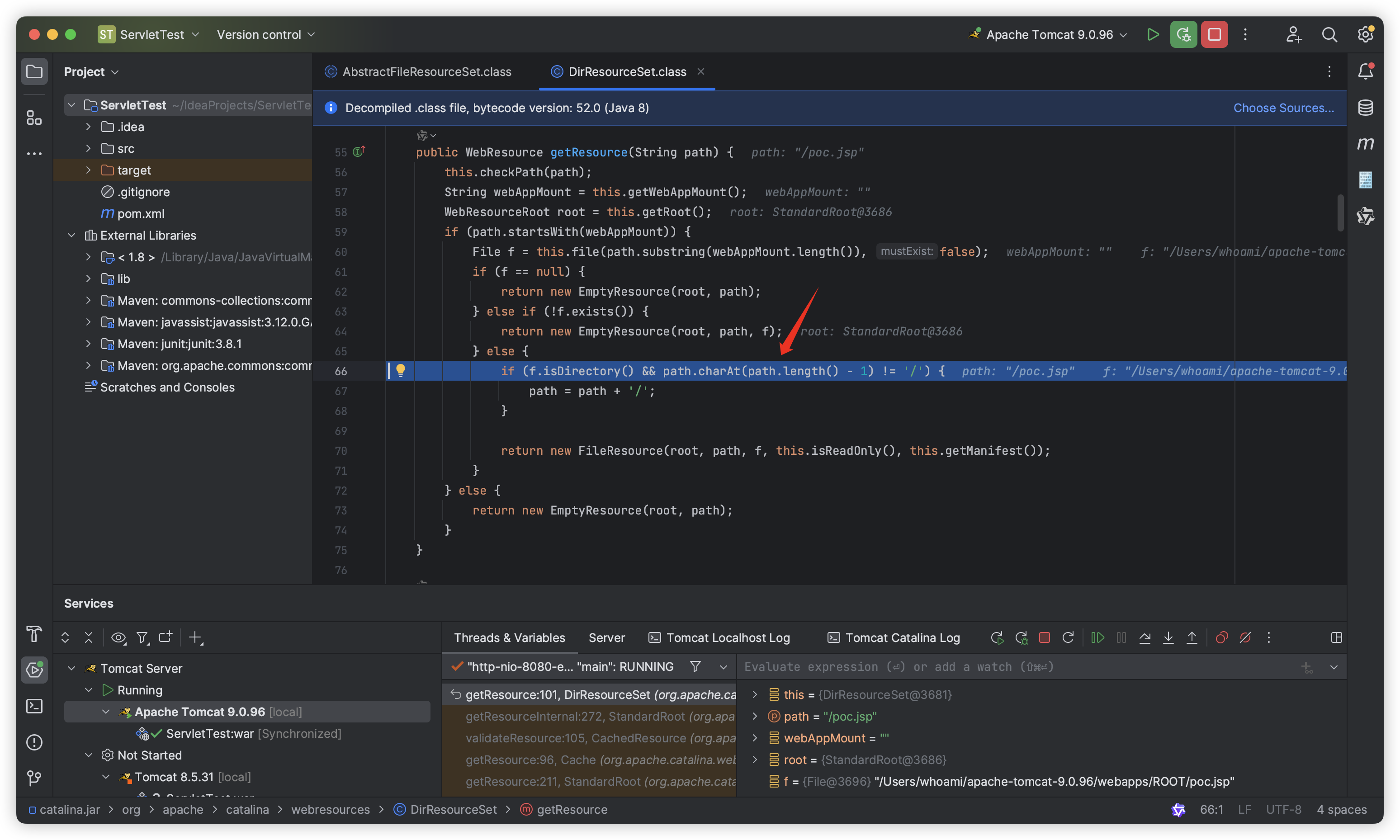
Task: Click the lightbulb on line 66
Action: pyautogui.click(x=400, y=370)
